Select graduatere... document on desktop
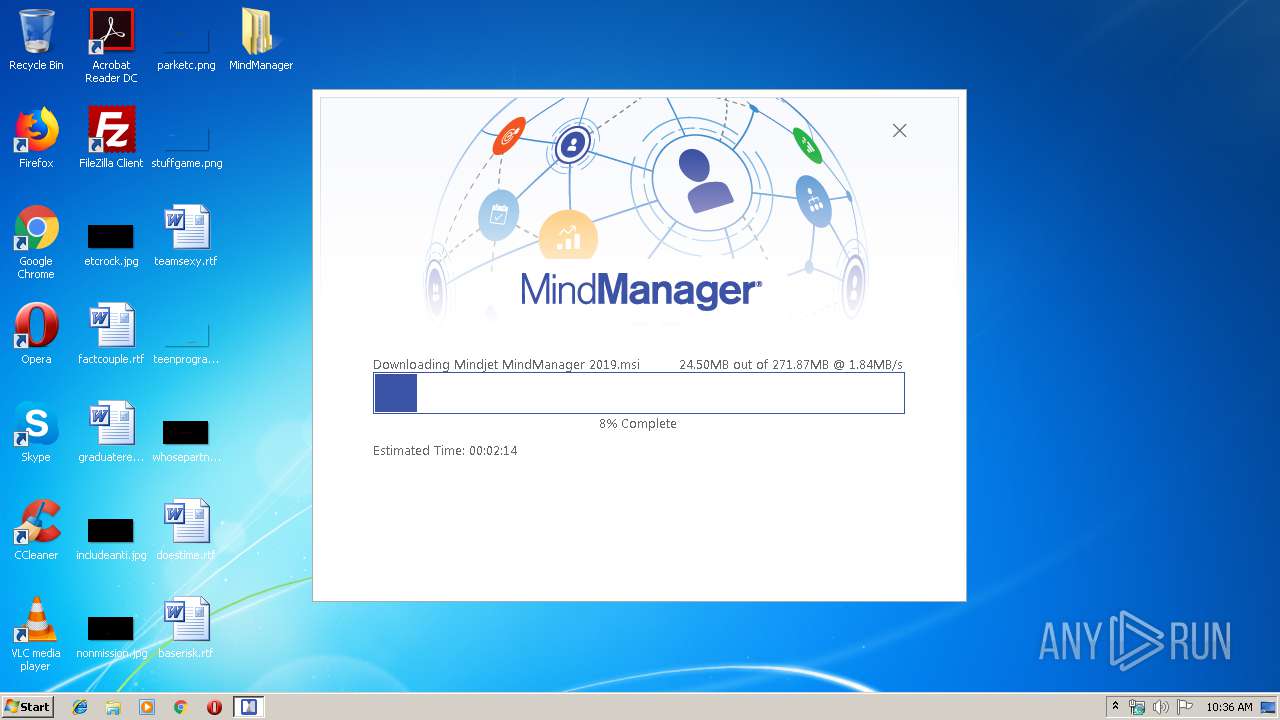This screenshot has height=720, width=1280. point(111,432)
